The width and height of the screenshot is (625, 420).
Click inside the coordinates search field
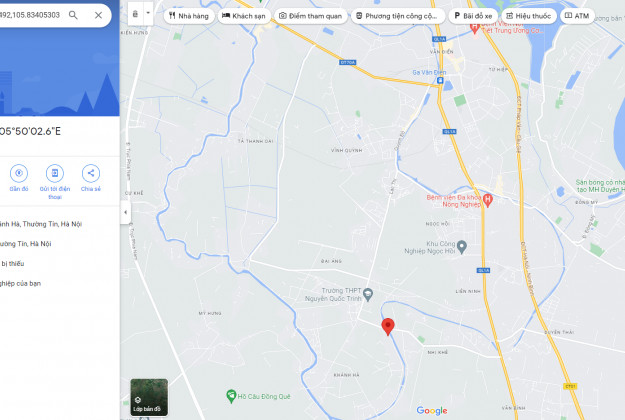click(x=30, y=15)
